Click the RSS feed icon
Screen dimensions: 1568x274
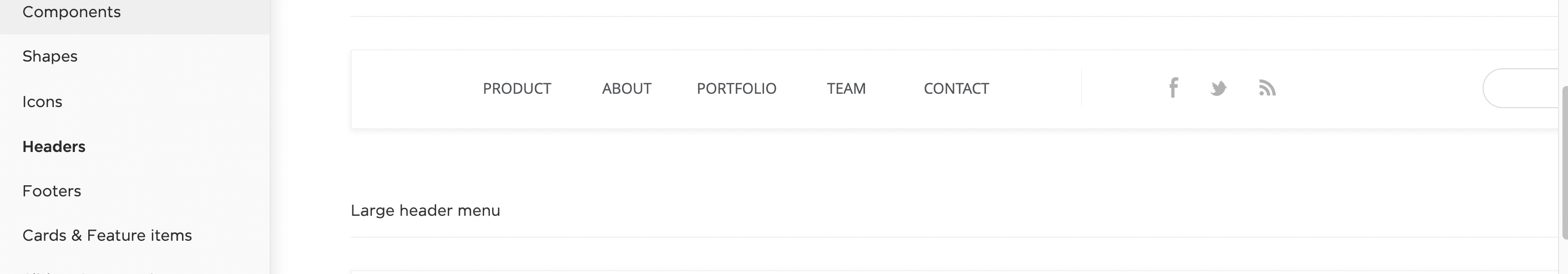pos(1267,89)
